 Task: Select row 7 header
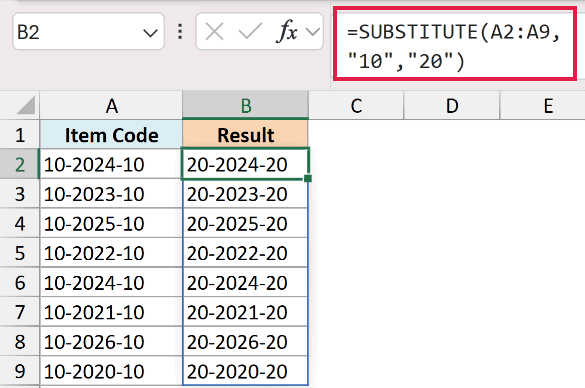pyautogui.click(x=20, y=312)
